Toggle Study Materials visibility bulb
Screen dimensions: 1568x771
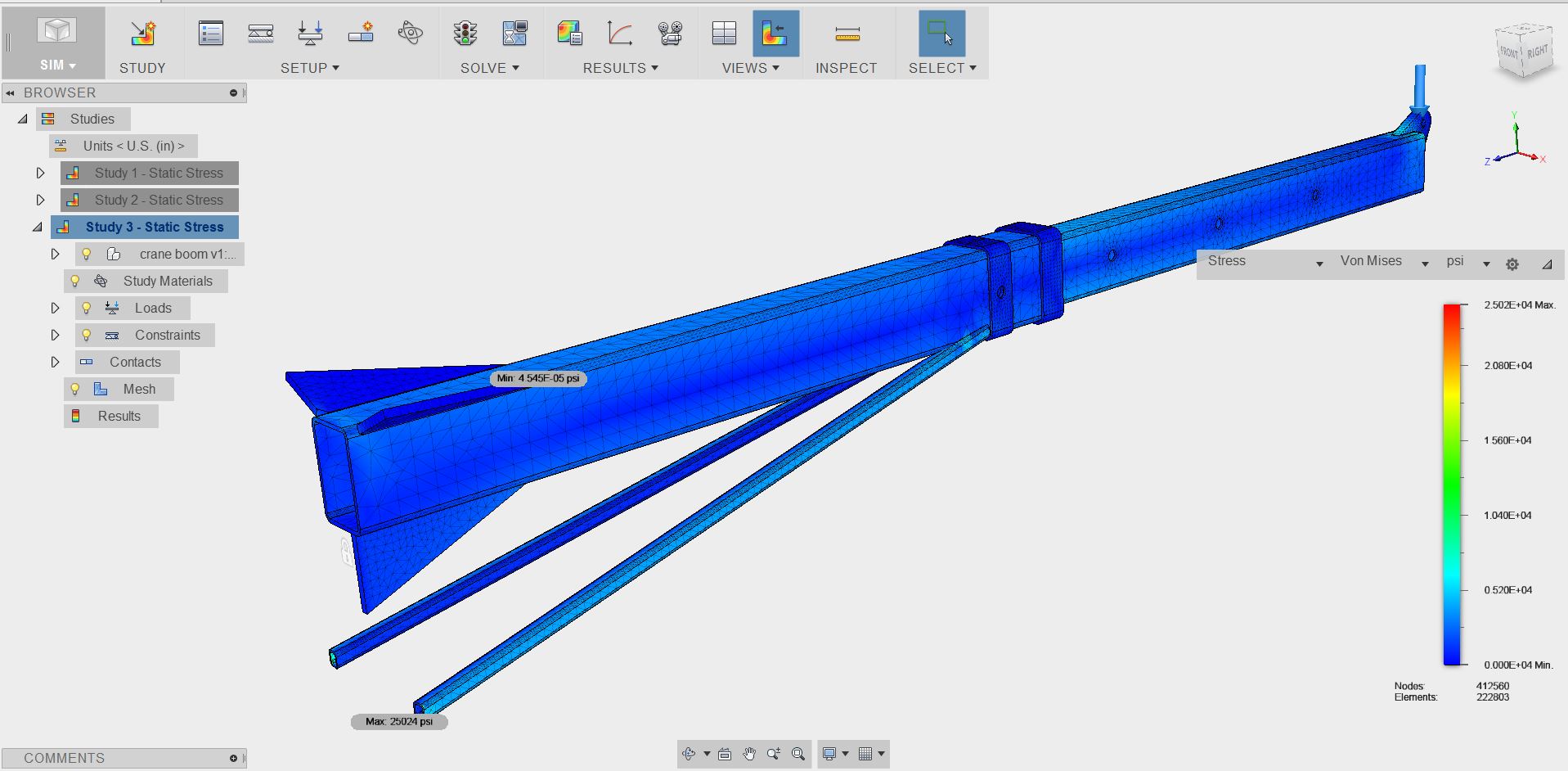tap(74, 281)
